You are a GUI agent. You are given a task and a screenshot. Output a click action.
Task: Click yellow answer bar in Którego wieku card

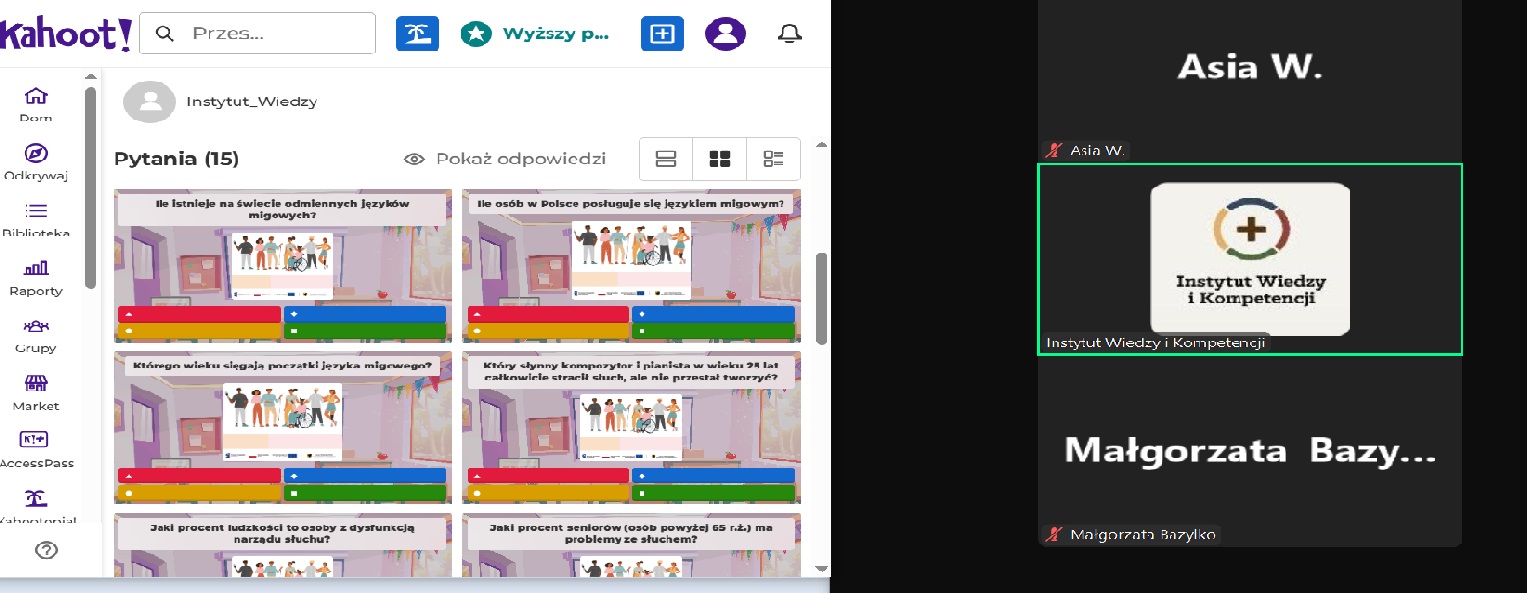pos(199,493)
